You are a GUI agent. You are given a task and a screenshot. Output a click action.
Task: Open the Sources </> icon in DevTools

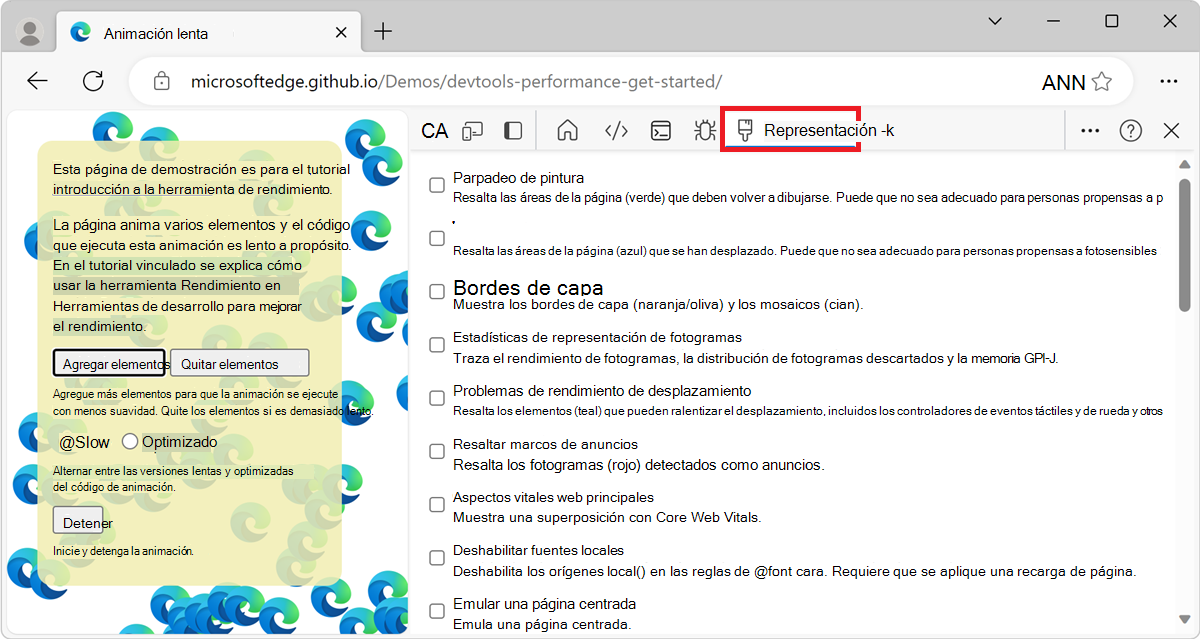coord(616,130)
